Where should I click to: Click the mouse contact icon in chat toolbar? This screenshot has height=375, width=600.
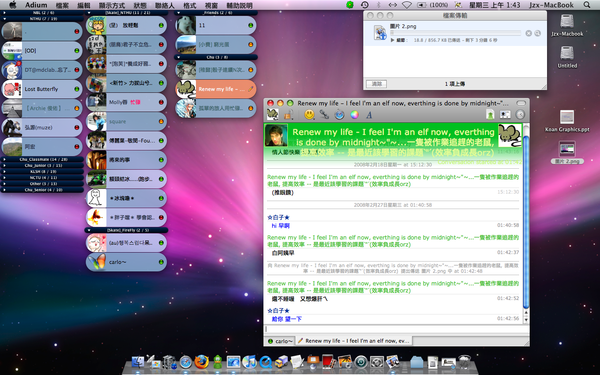pos(272,114)
